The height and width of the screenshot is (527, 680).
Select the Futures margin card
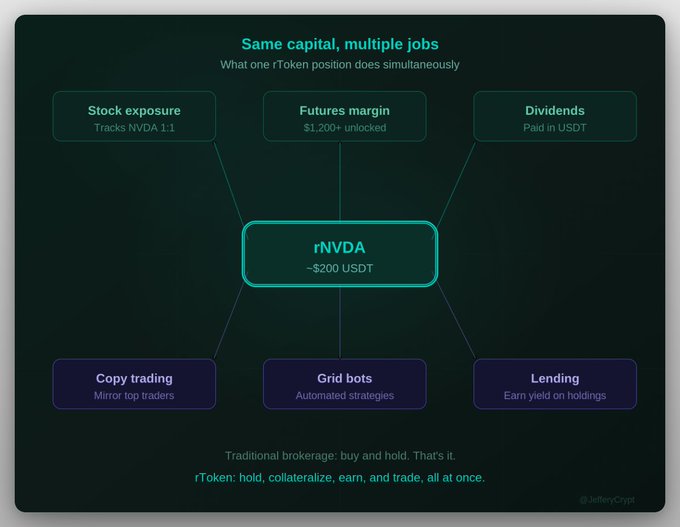(x=344, y=116)
